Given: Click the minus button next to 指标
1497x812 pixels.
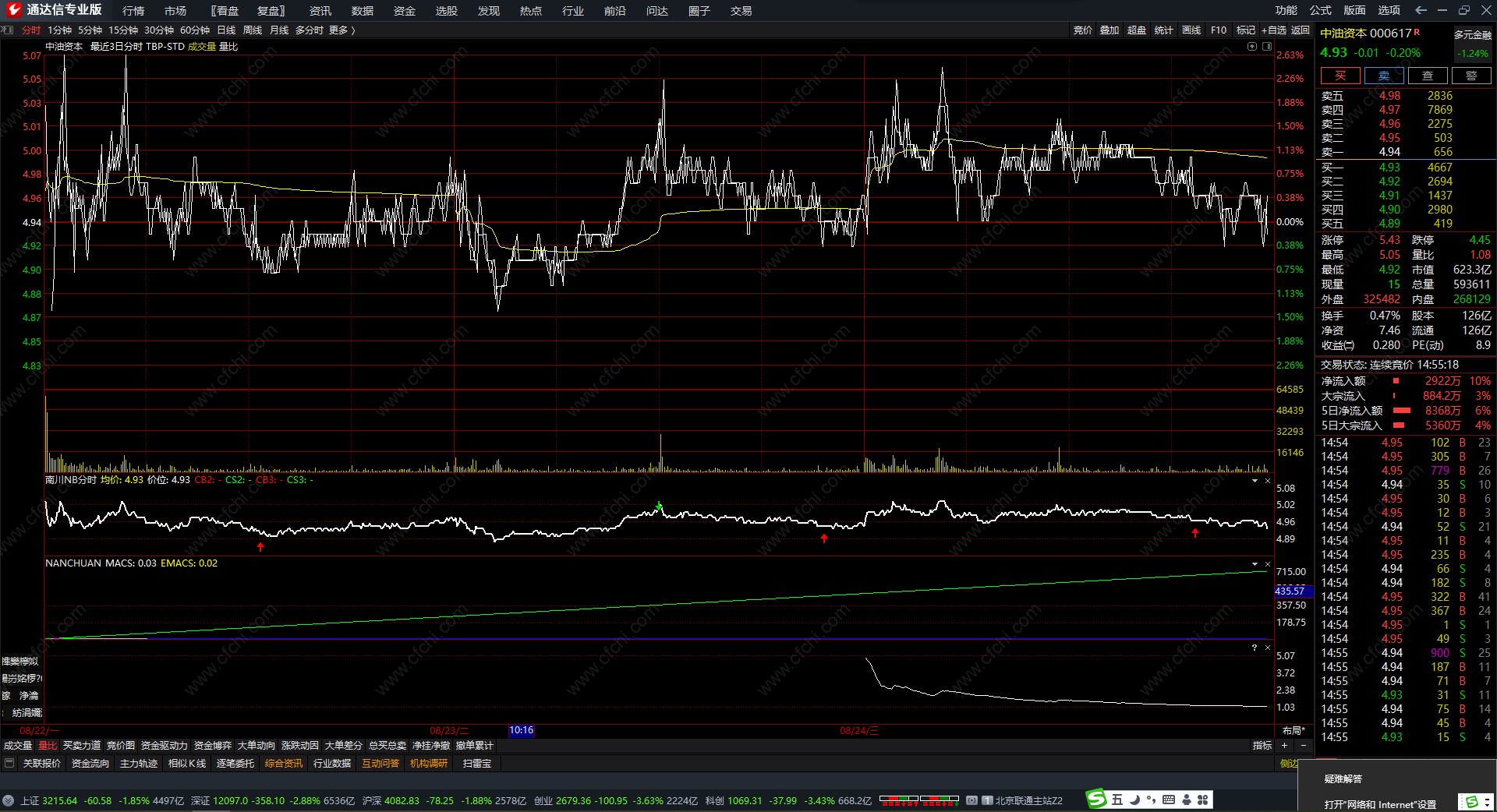Looking at the screenshot, I should tap(1303, 746).
